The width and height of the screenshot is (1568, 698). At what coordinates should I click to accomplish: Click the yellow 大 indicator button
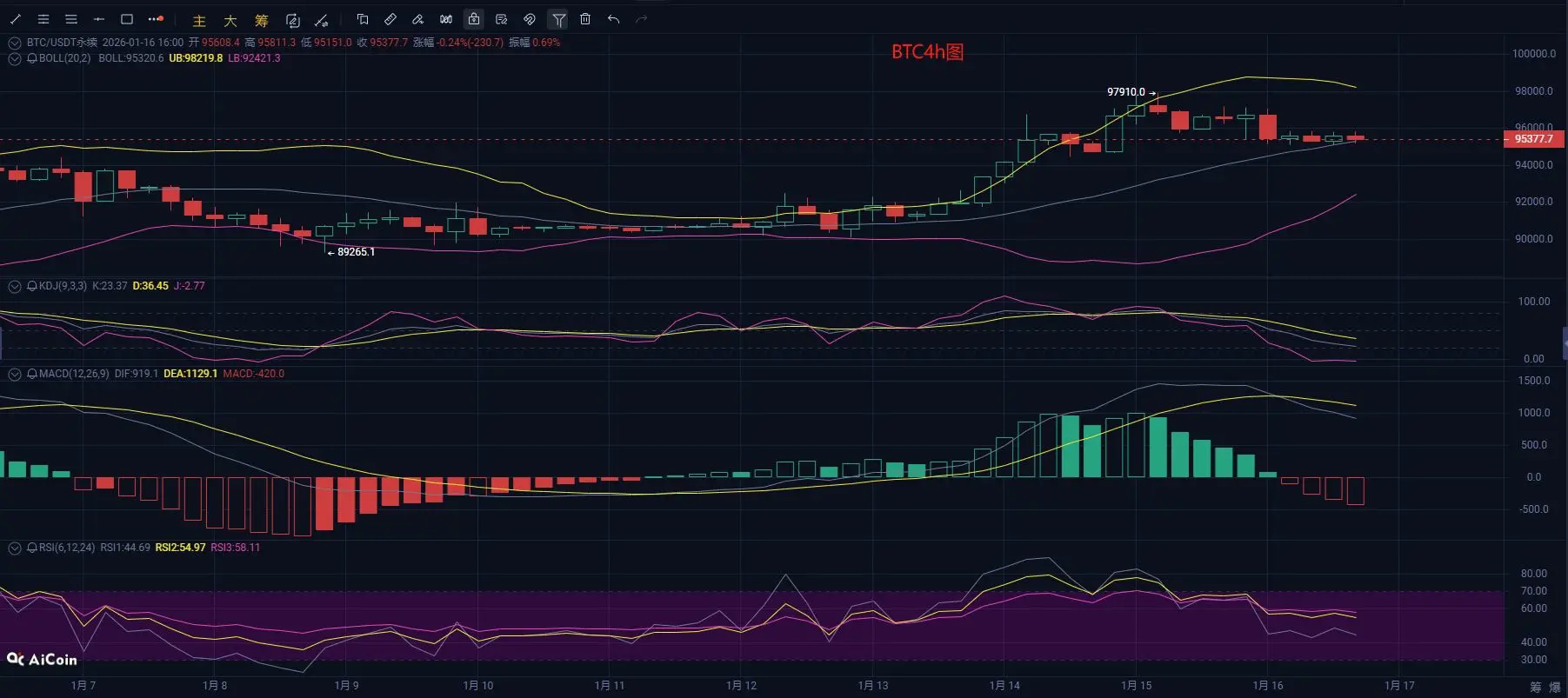click(x=230, y=21)
